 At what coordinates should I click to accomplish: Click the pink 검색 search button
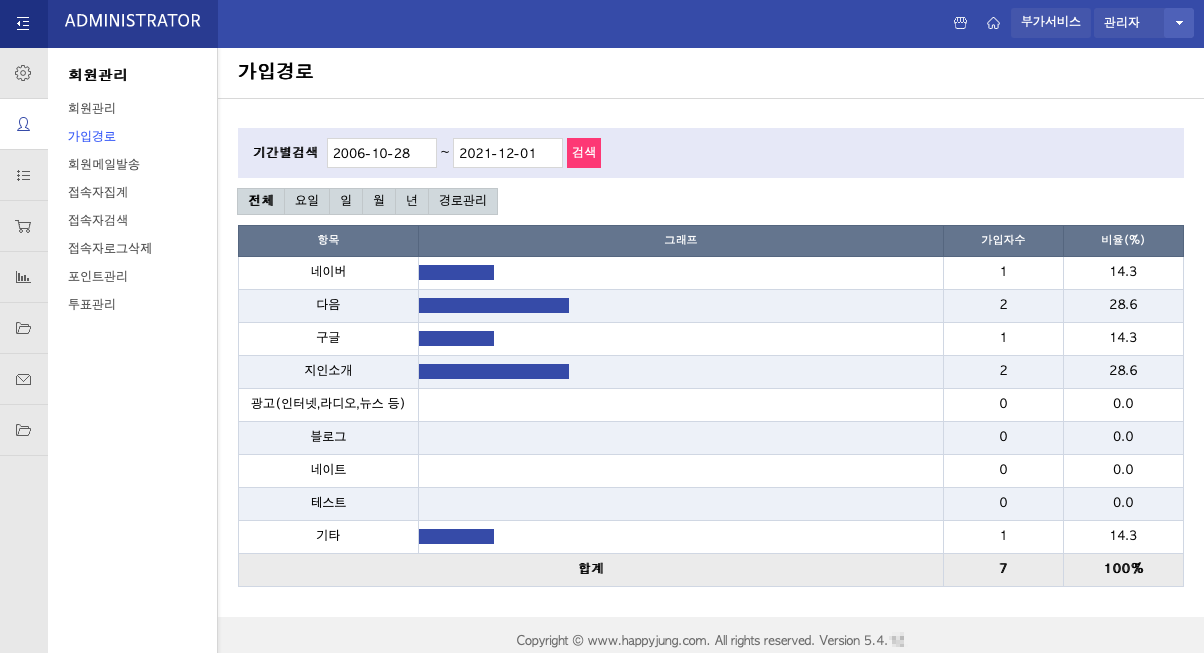[583, 152]
